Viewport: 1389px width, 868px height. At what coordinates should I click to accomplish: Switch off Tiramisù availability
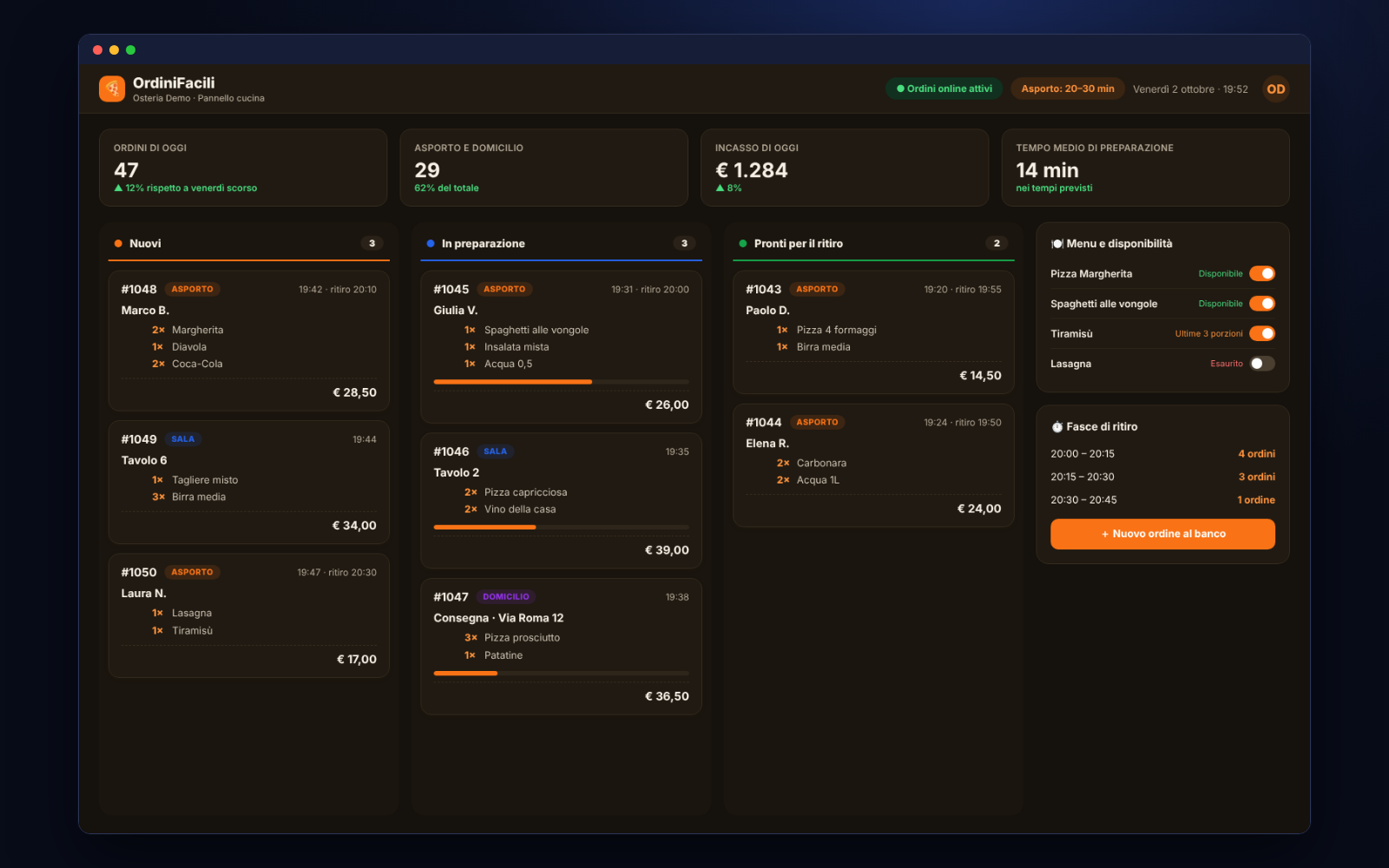pos(1262,333)
